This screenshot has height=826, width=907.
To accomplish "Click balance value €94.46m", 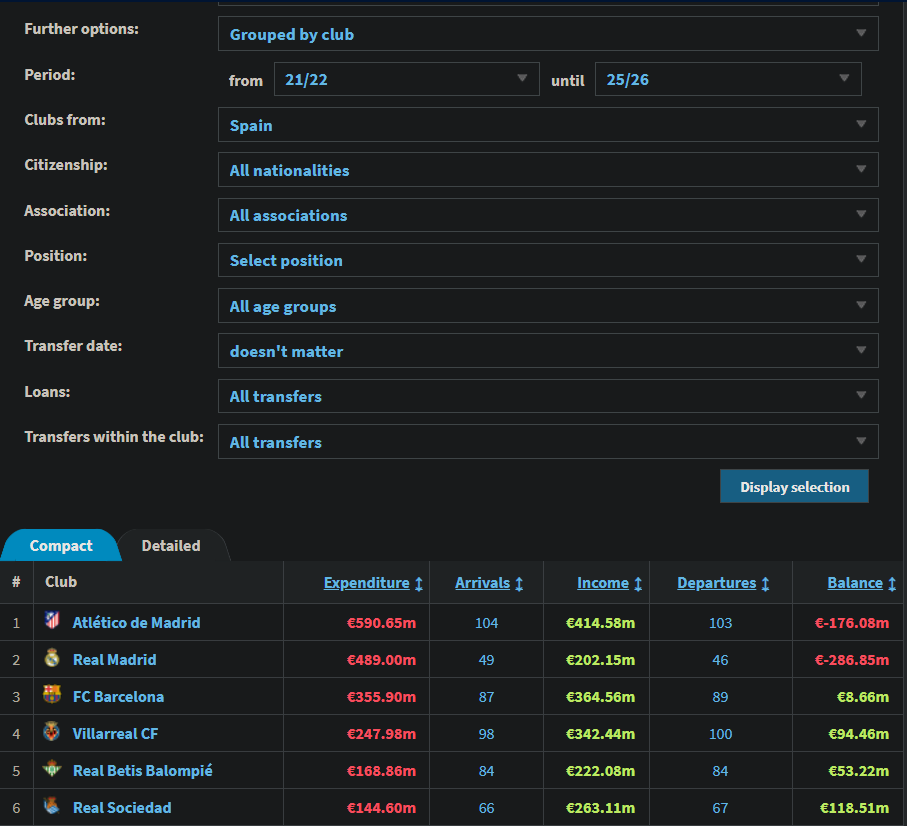I will [859, 734].
